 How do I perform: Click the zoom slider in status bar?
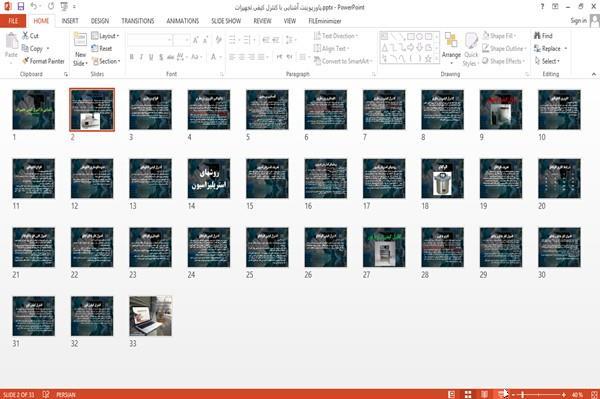[x=538, y=394]
